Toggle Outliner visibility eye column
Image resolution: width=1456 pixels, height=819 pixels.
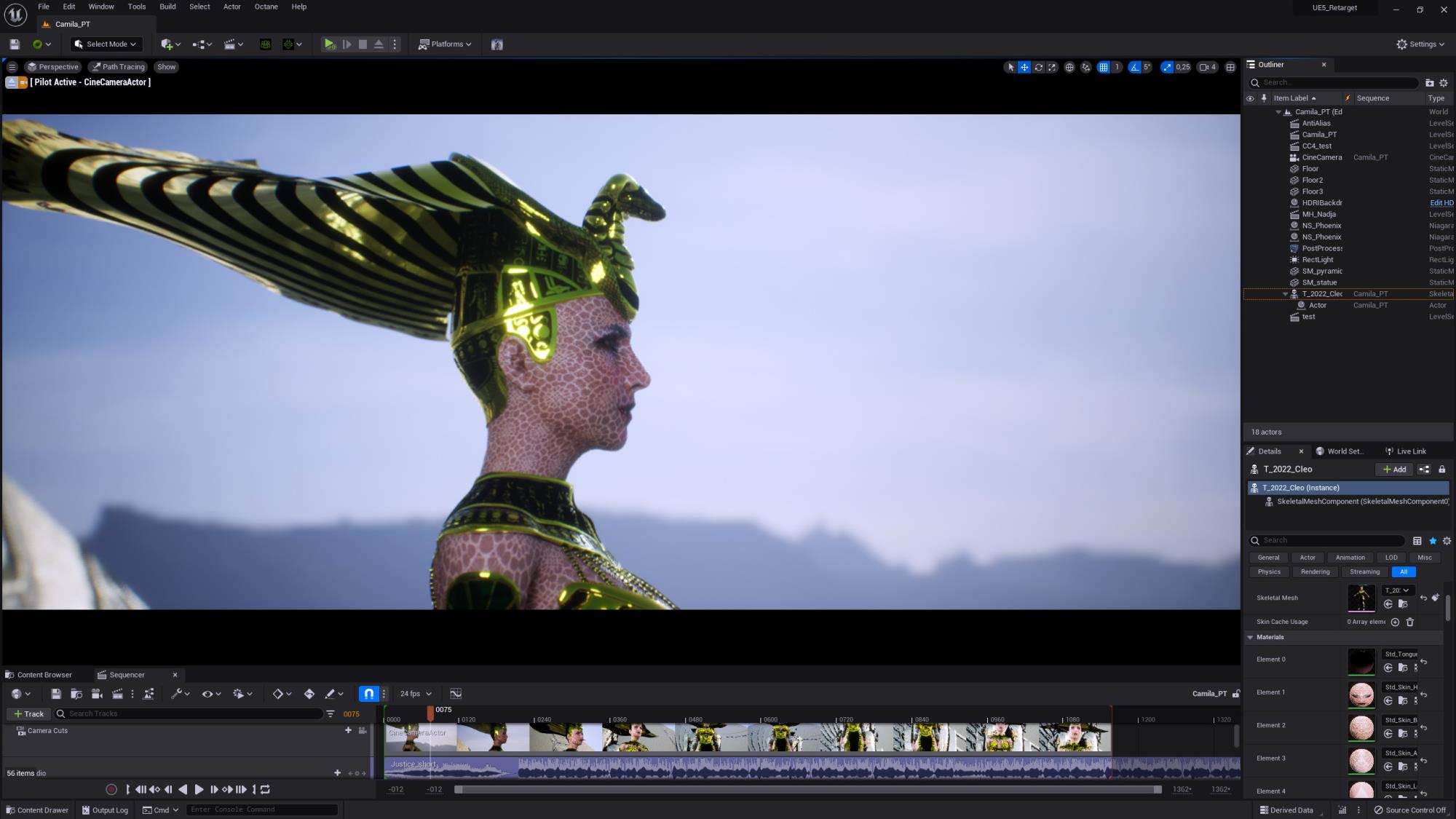pyautogui.click(x=1250, y=98)
